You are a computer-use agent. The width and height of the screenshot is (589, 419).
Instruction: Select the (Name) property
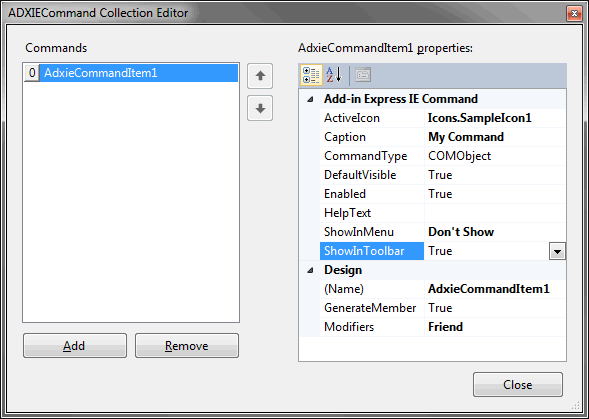372,289
